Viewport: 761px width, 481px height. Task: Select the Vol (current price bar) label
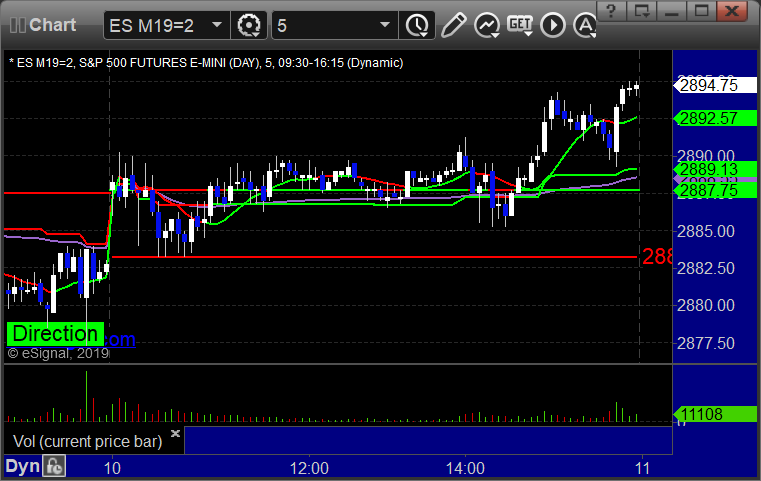click(87, 441)
